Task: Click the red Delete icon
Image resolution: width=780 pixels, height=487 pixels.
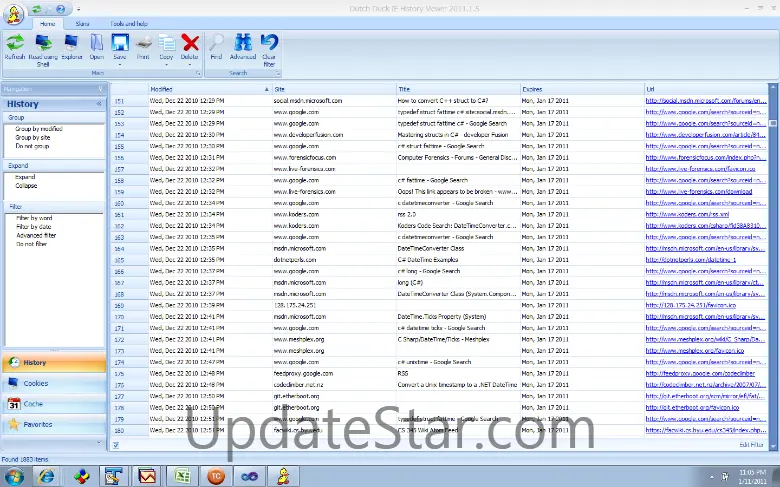Action: coord(190,43)
